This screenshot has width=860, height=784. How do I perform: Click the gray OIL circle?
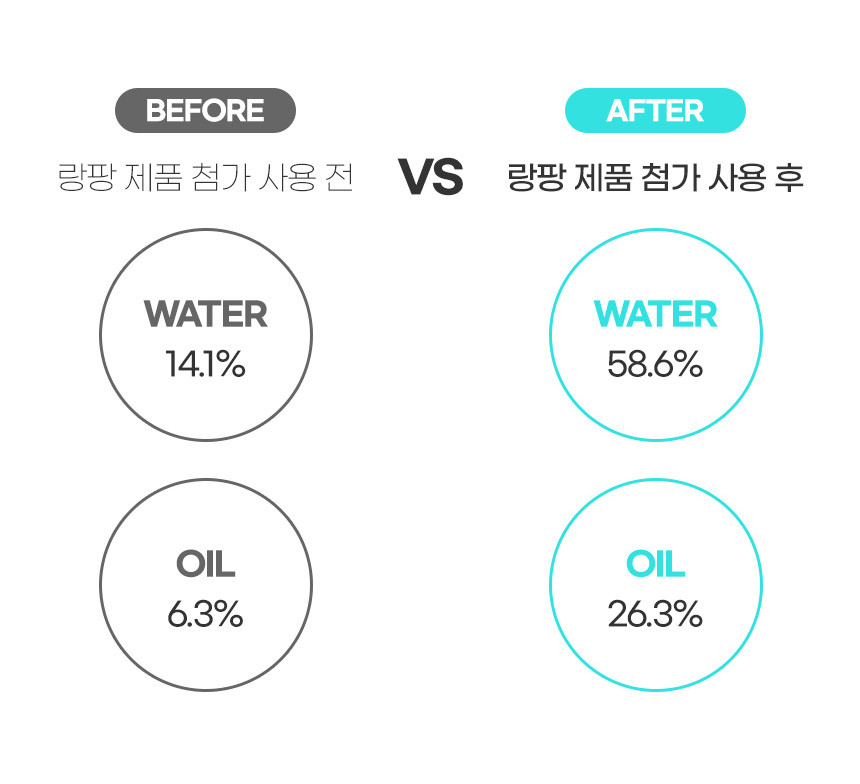(206, 585)
